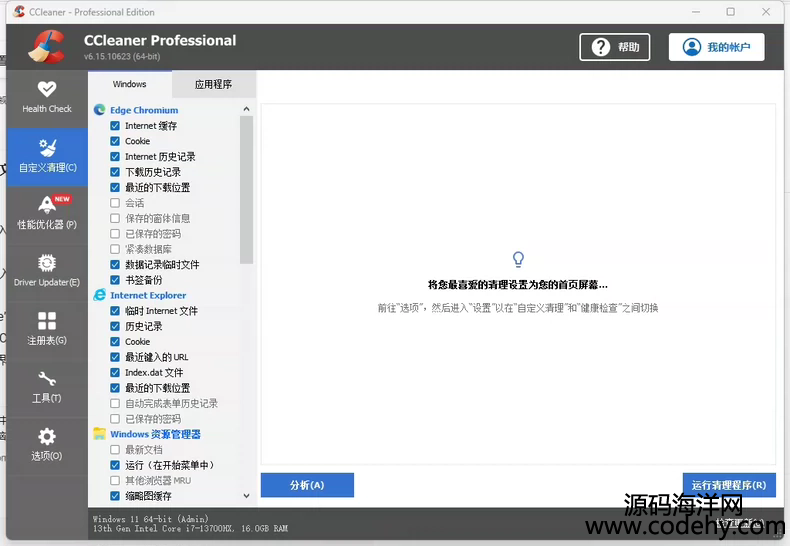This screenshot has width=790, height=546.
Task: Open the 性能优化器 rocket icon
Action: coord(47,204)
